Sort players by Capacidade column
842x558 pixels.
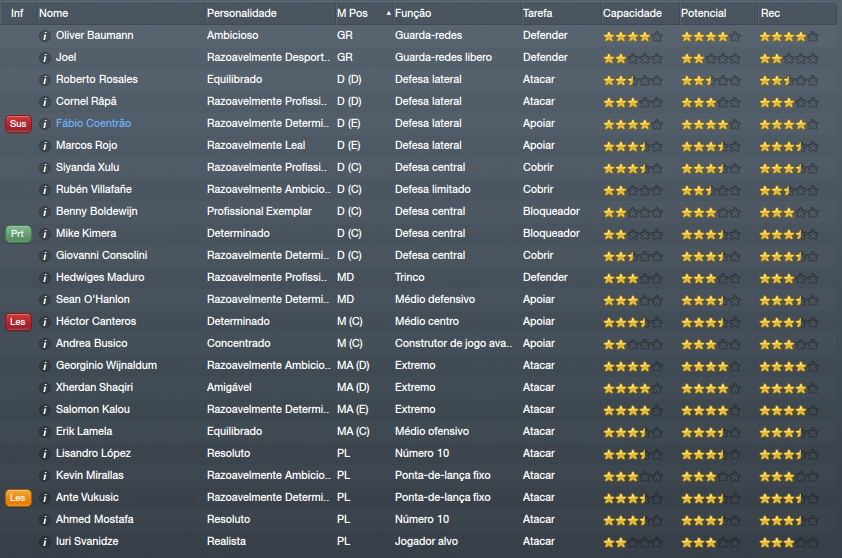pos(632,14)
